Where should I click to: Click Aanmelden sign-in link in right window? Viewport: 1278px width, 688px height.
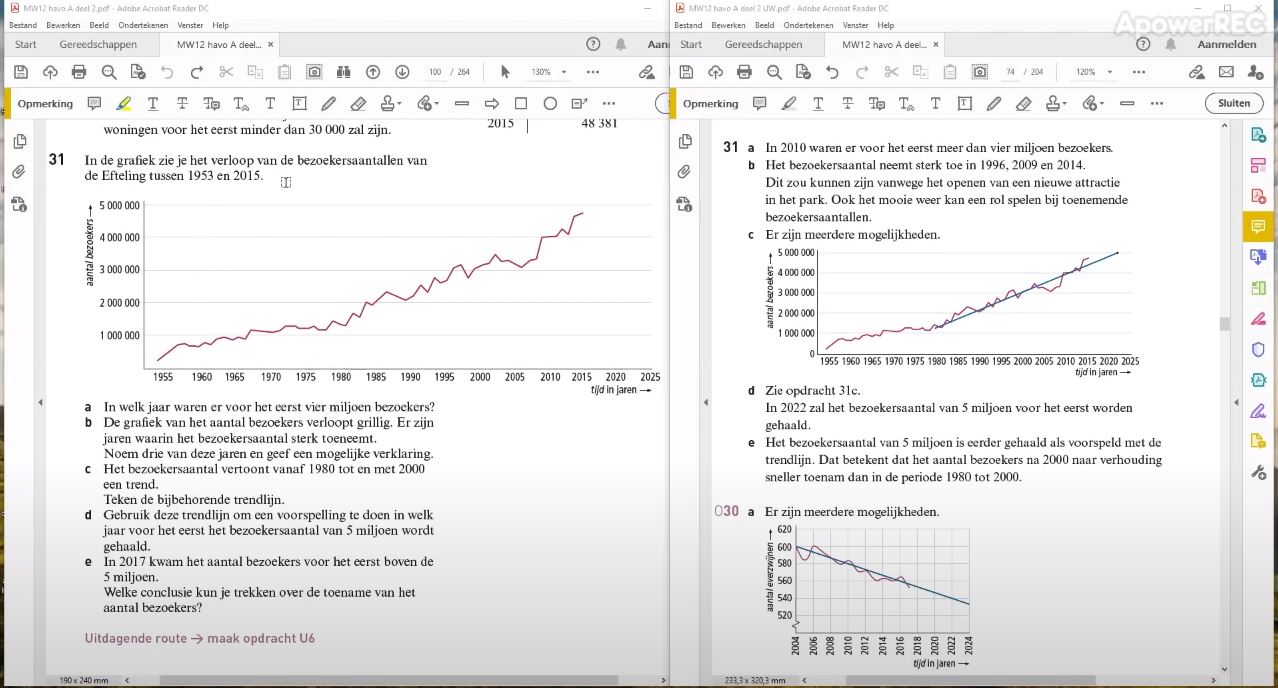click(x=1227, y=44)
